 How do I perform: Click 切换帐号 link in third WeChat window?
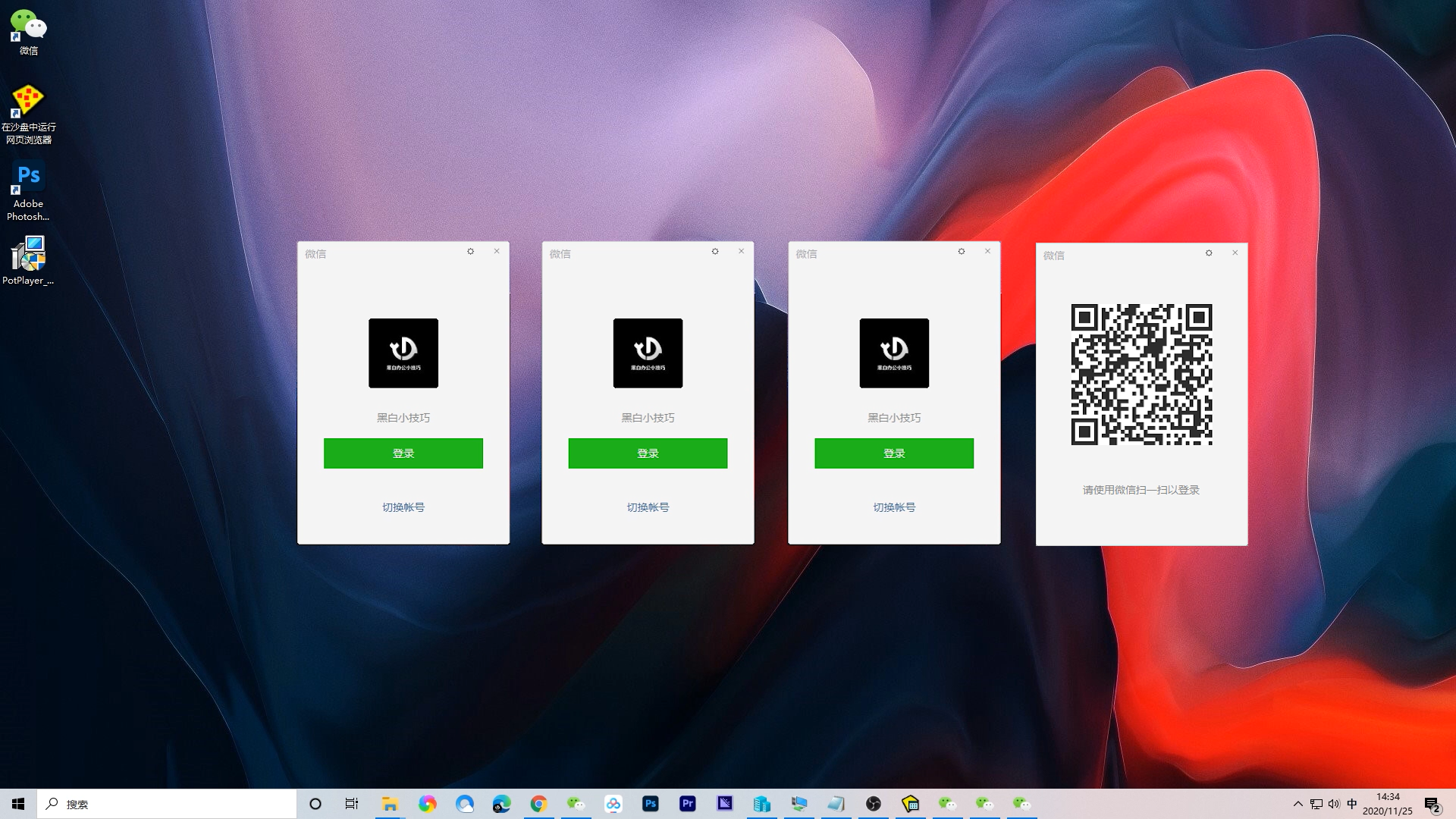click(894, 507)
